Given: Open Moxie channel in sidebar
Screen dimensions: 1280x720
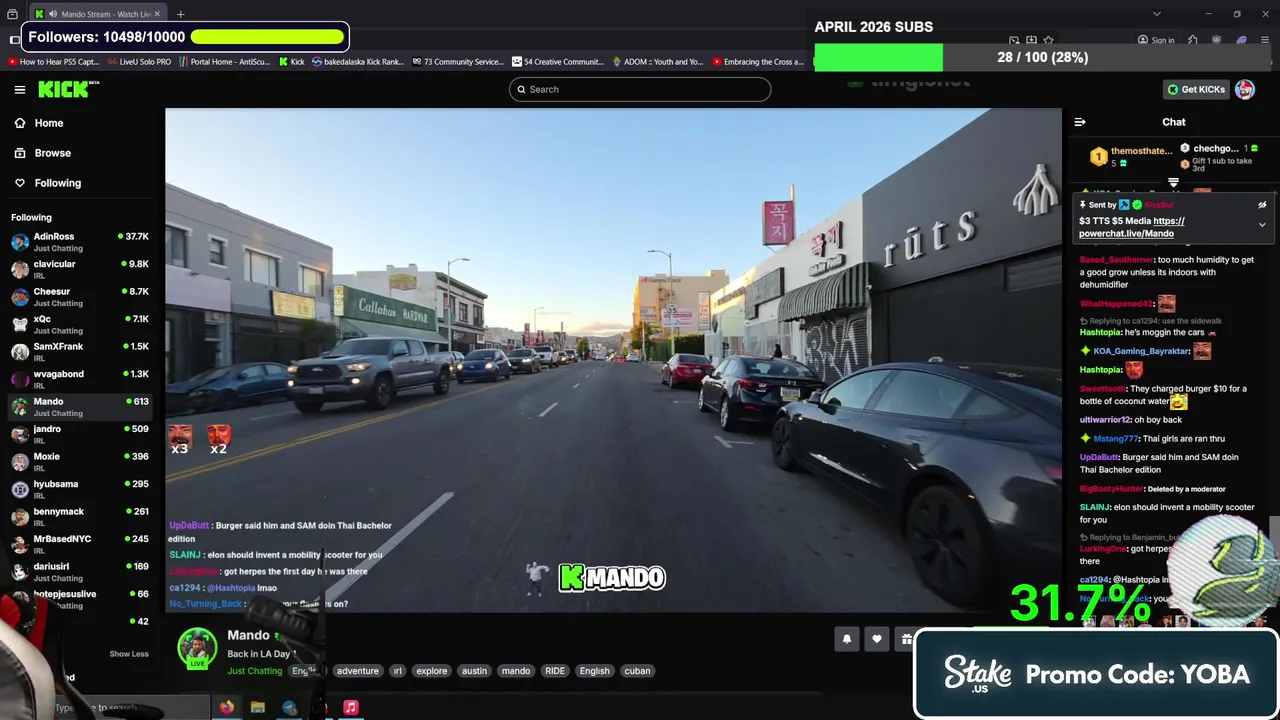Looking at the screenshot, I should pyautogui.click(x=80, y=462).
